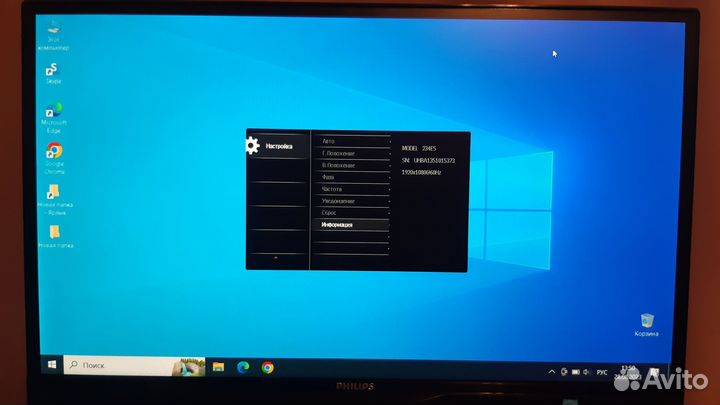720x405 pixels.
Task: Click the '1920x1080@60Hz' resolution line
Action: [421, 172]
